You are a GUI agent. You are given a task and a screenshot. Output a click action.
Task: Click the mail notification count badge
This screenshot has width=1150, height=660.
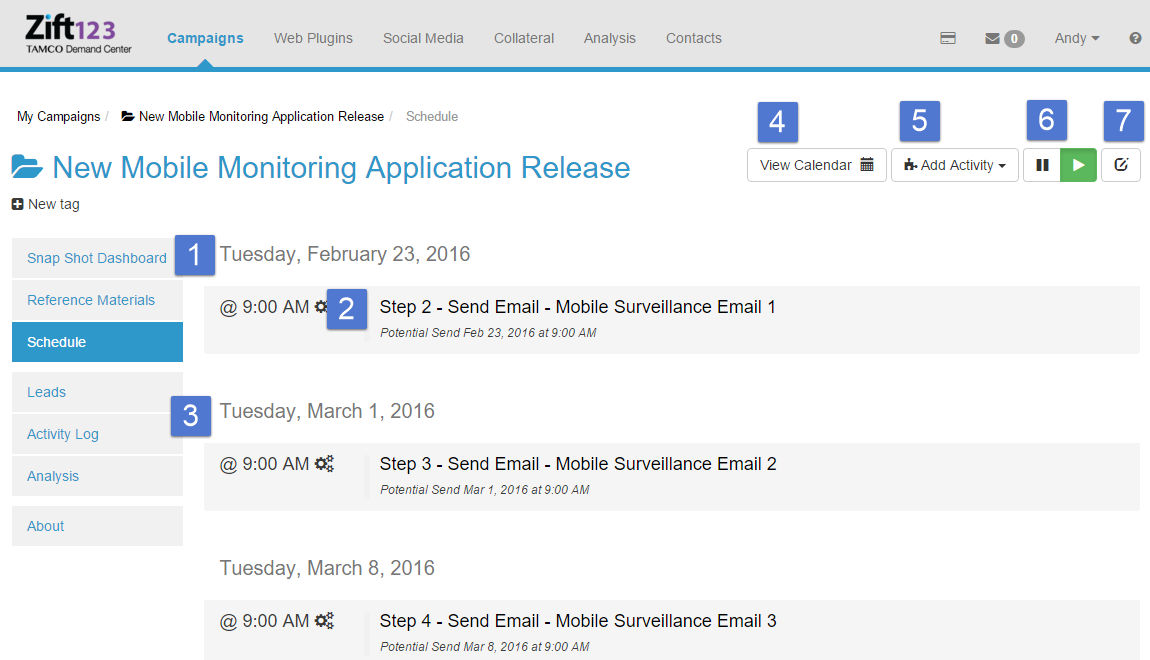pos(1014,39)
